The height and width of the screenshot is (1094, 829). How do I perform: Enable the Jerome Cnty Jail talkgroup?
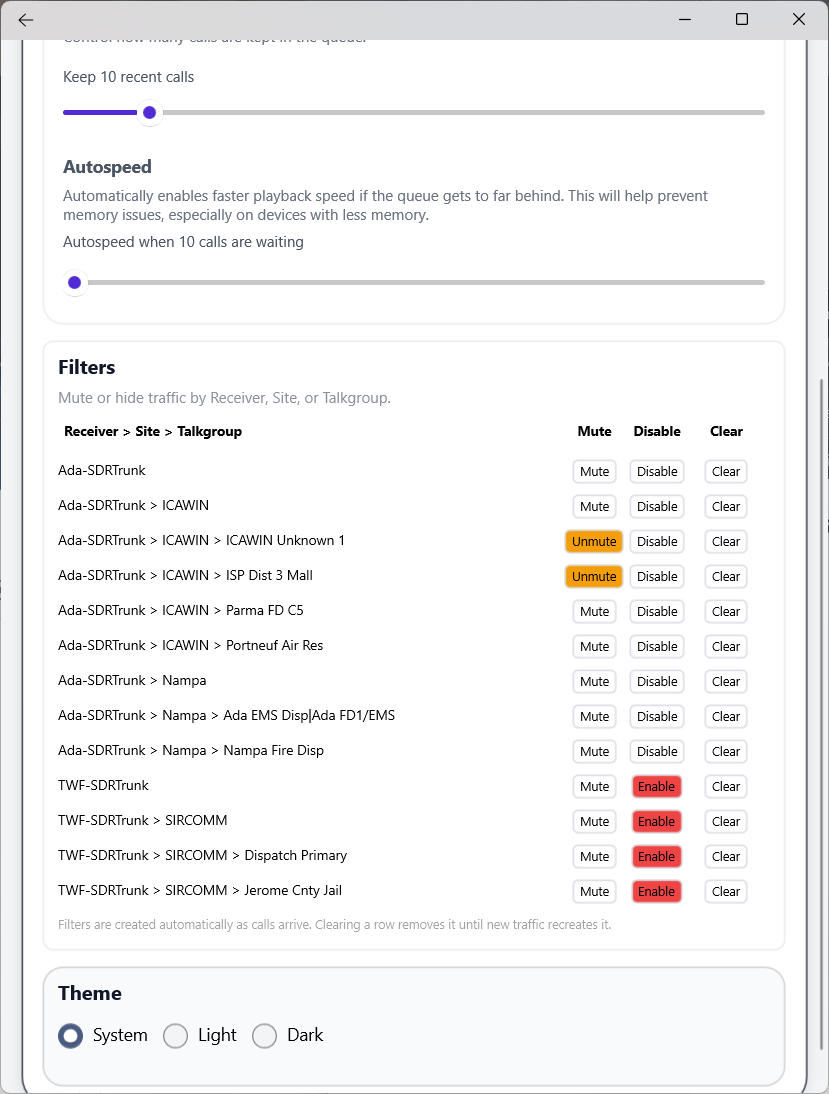point(656,891)
